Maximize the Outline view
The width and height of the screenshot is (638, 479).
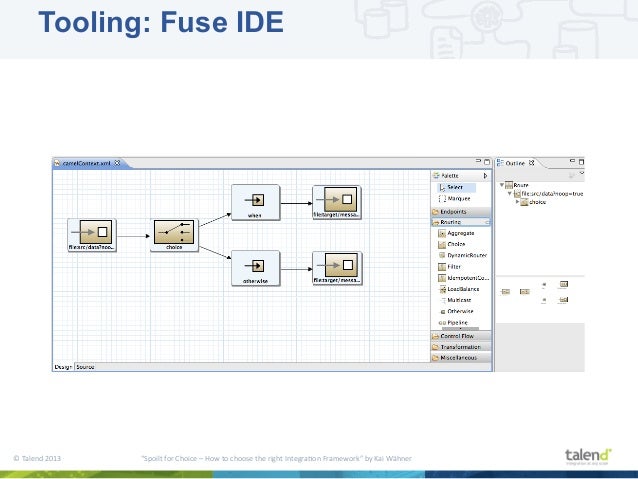pyautogui.click(x=581, y=162)
